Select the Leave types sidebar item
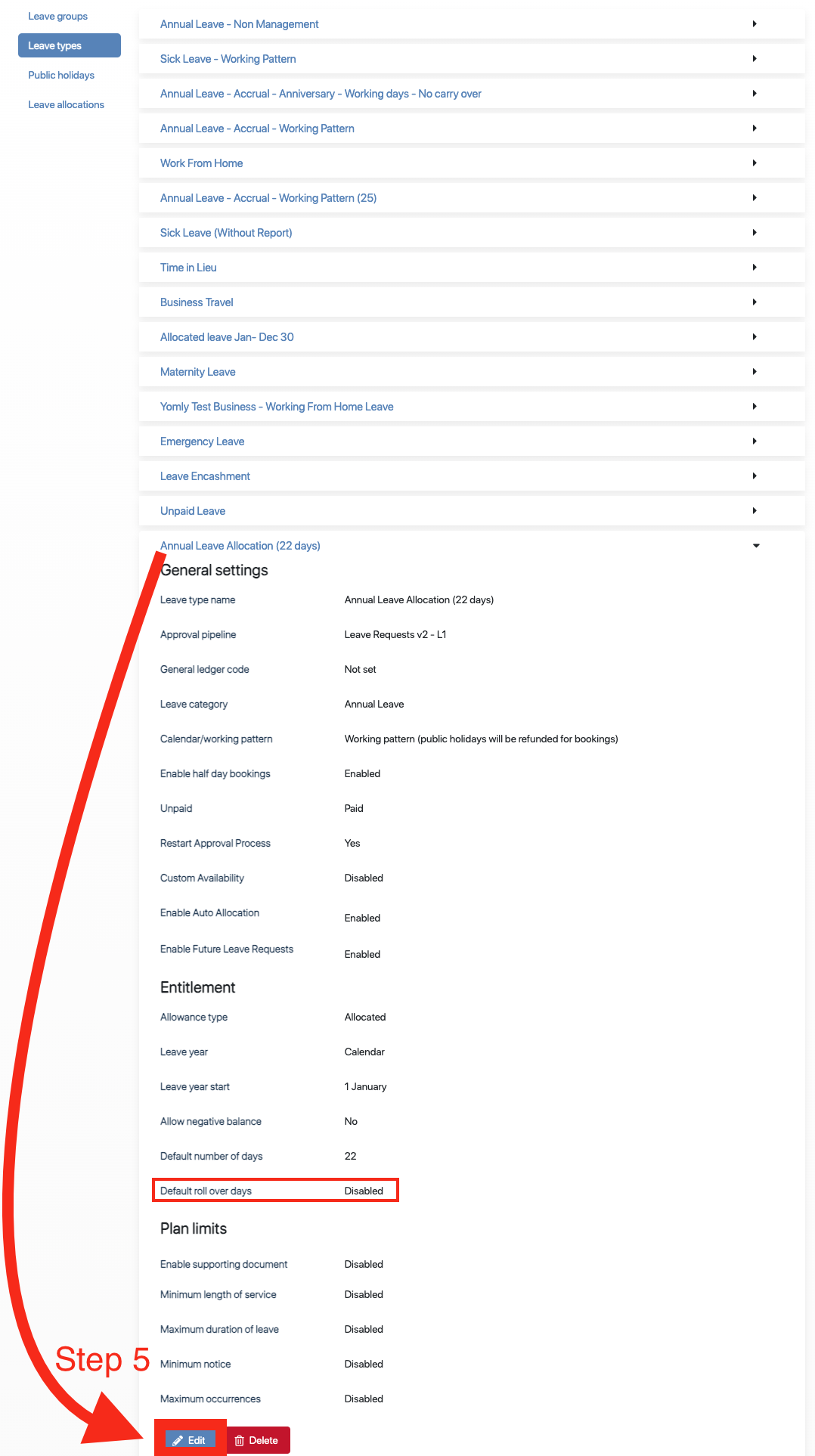 (55, 46)
